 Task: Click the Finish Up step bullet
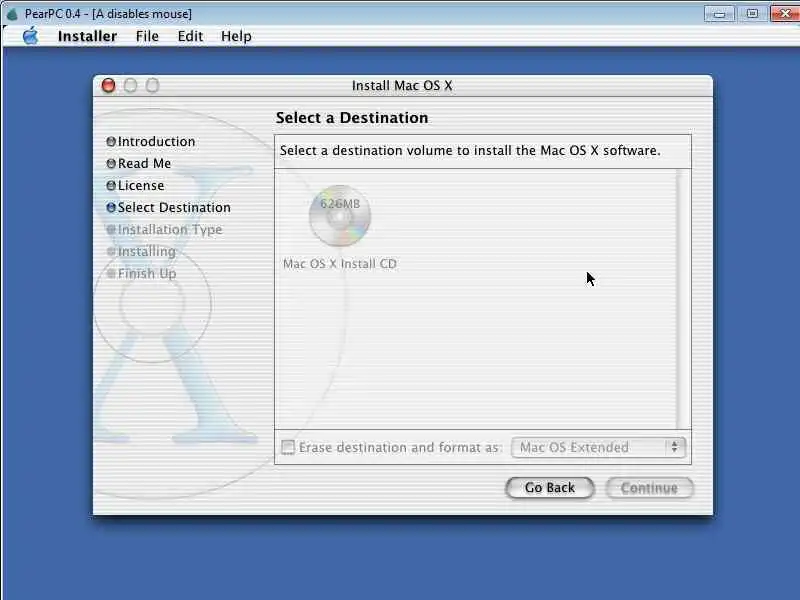pyautogui.click(x=111, y=273)
